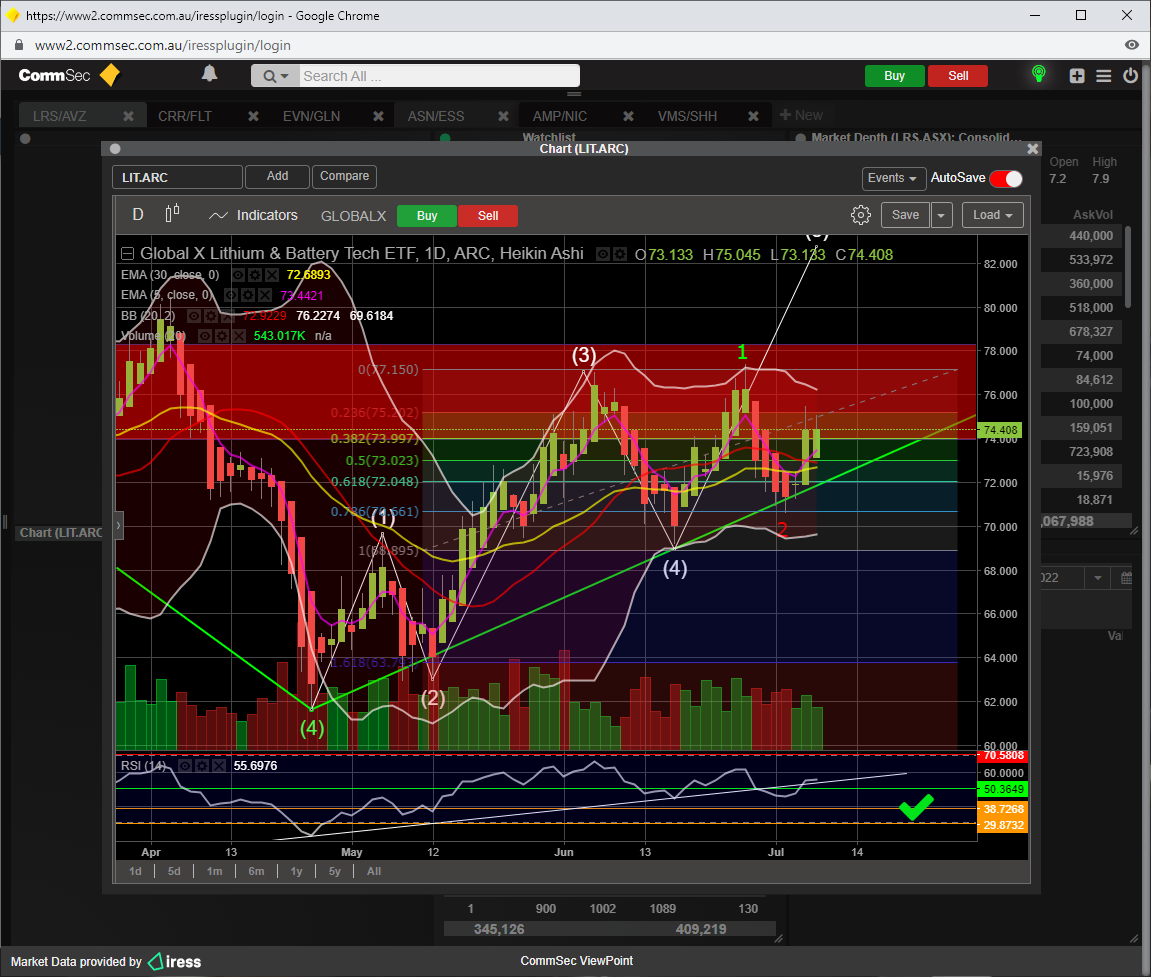This screenshot has width=1151, height=977.
Task: Open settings gear for main series title
Action: [620, 255]
